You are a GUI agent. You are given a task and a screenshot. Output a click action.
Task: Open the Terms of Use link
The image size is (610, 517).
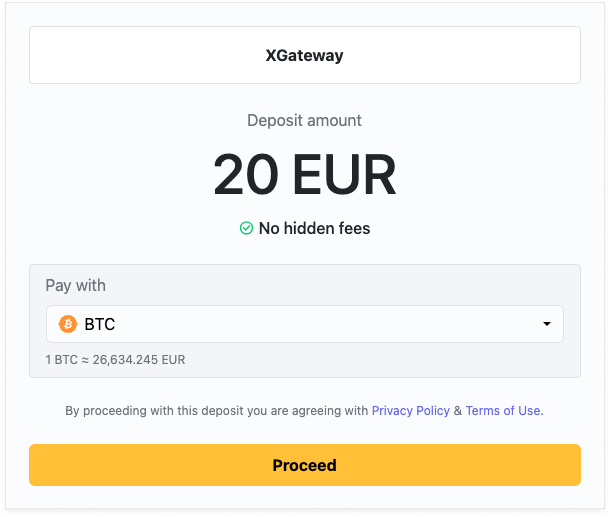pos(504,410)
